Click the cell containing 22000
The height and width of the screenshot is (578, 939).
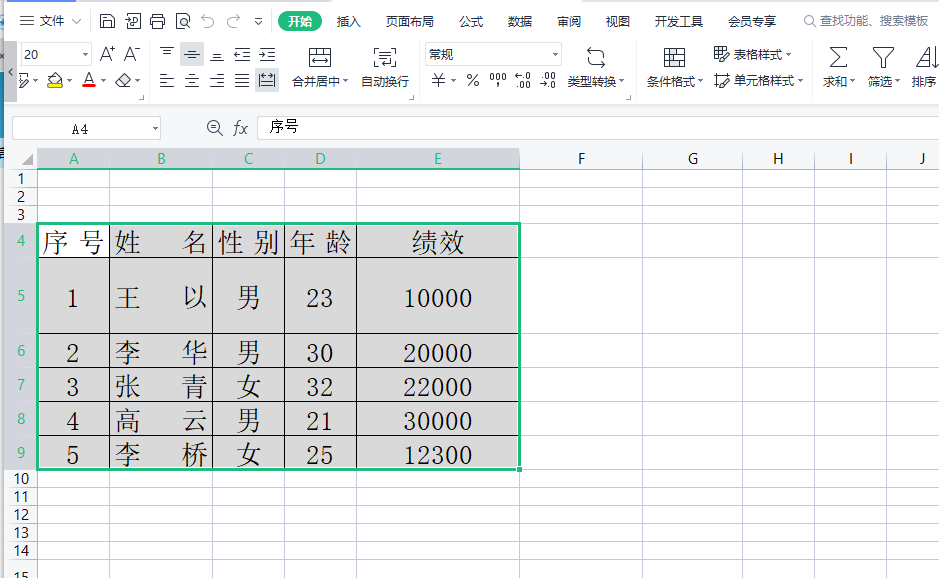click(438, 385)
